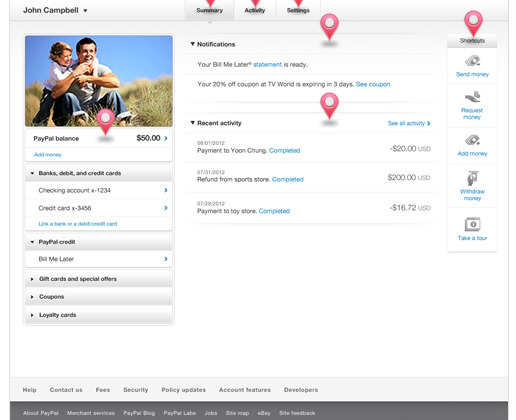This screenshot has height=420, width=516.
Task: Open the Security footer link
Action: tap(136, 390)
